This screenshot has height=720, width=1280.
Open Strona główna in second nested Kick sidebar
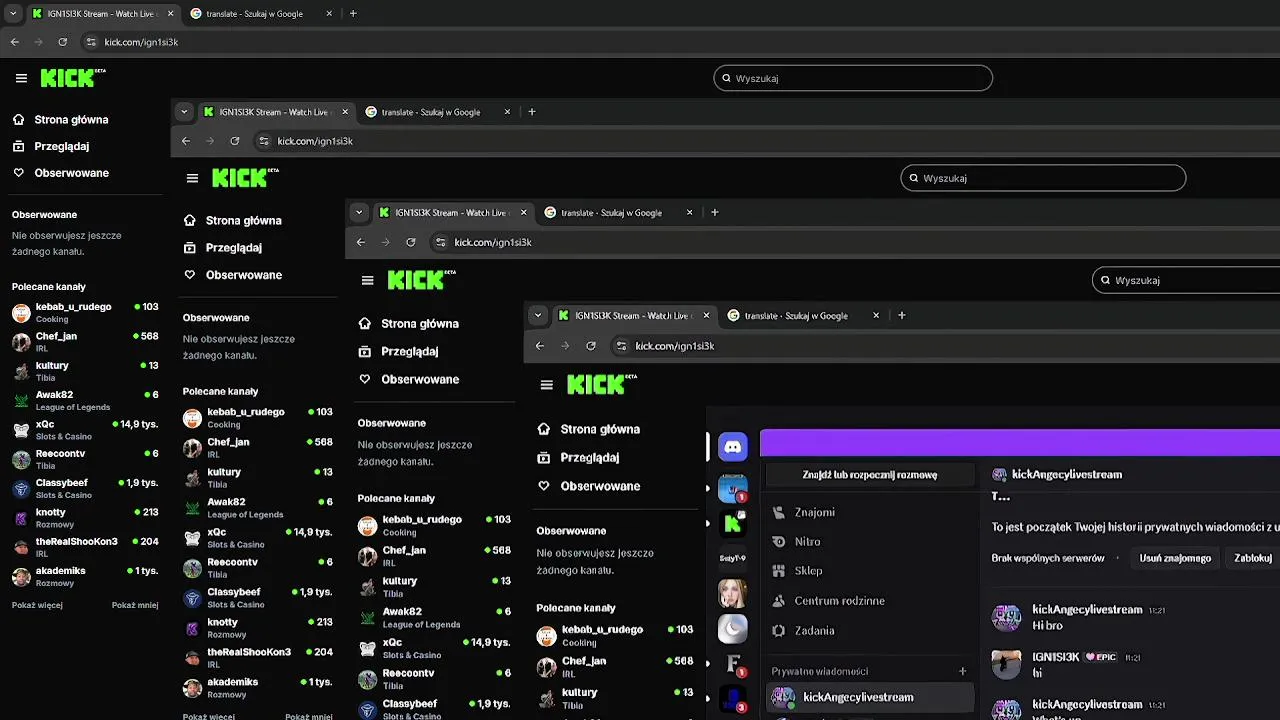pos(244,221)
